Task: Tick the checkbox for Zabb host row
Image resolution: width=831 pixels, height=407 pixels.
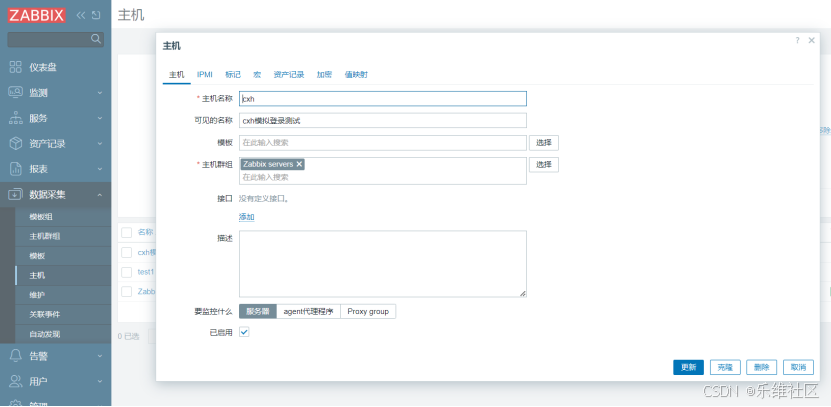Action: click(x=127, y=291)
